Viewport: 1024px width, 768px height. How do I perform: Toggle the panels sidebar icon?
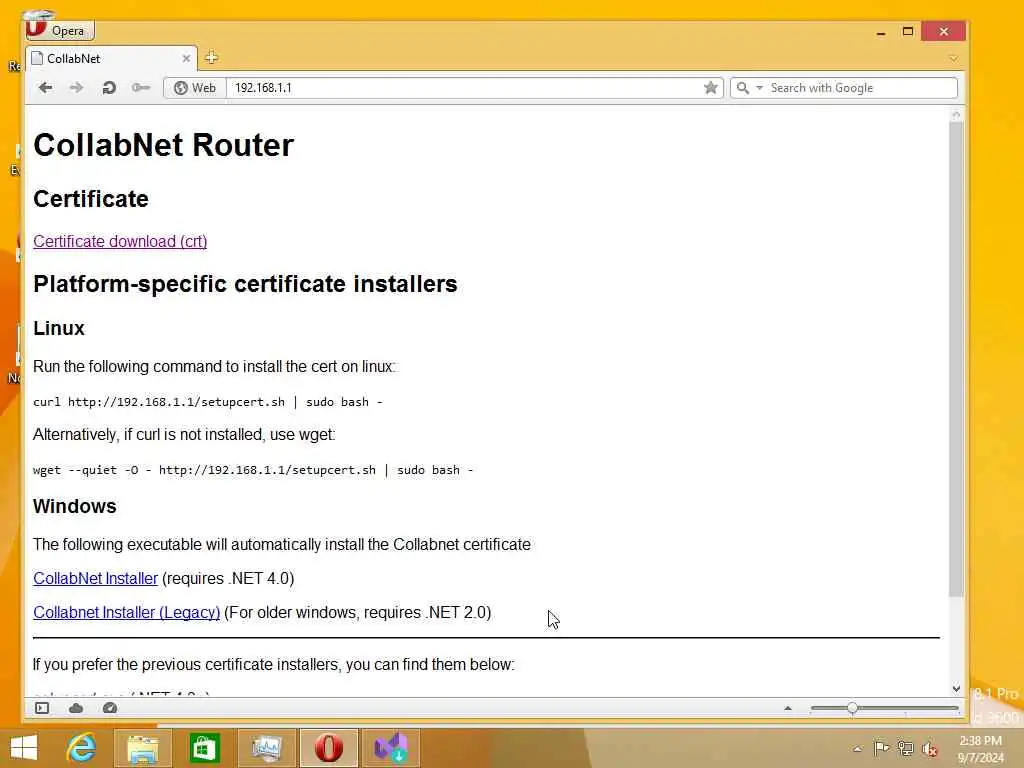click(42, 708)
